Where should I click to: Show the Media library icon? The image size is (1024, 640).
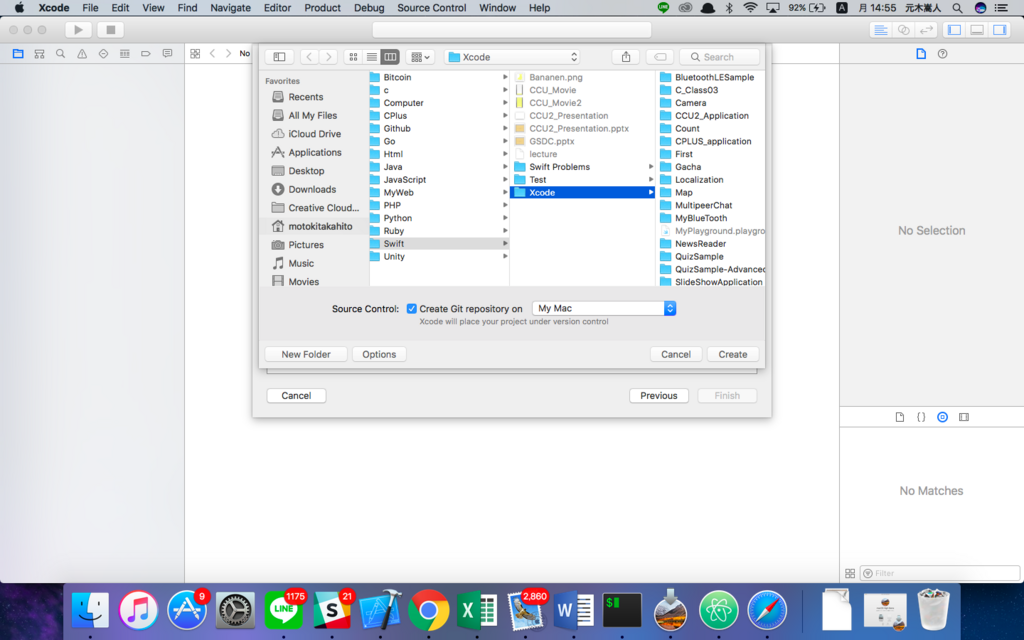point(964,417)
